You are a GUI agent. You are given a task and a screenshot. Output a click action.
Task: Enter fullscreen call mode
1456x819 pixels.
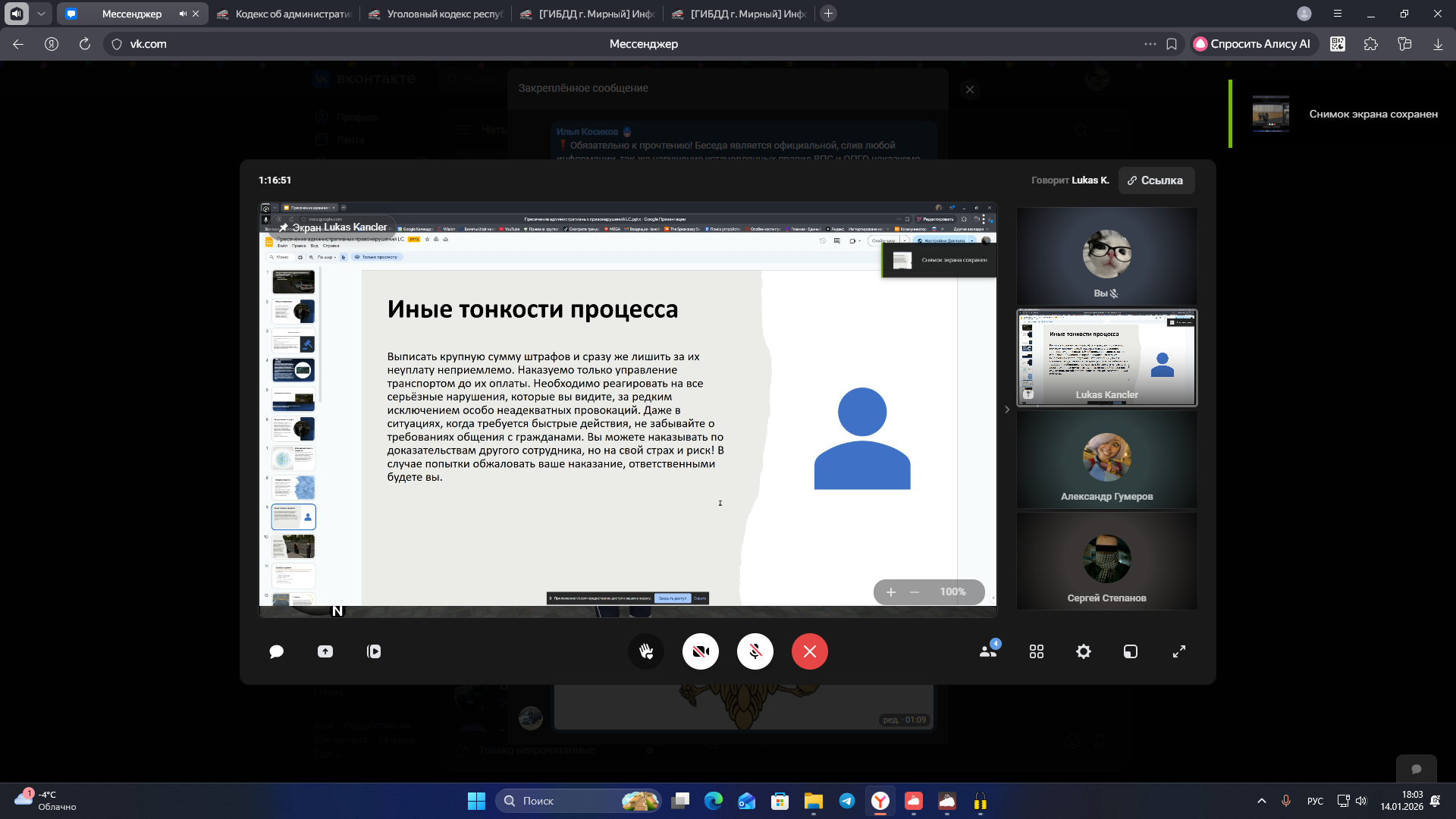(x=1179, y=651)
